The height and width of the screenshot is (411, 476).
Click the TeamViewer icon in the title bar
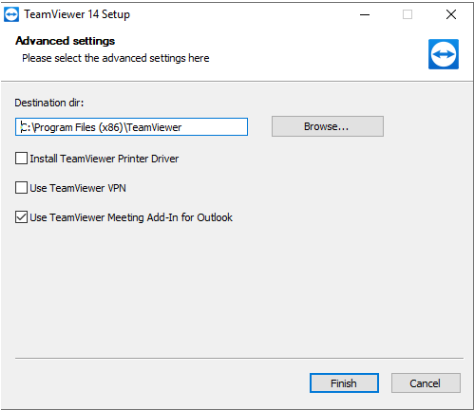[x=11, y=15]
